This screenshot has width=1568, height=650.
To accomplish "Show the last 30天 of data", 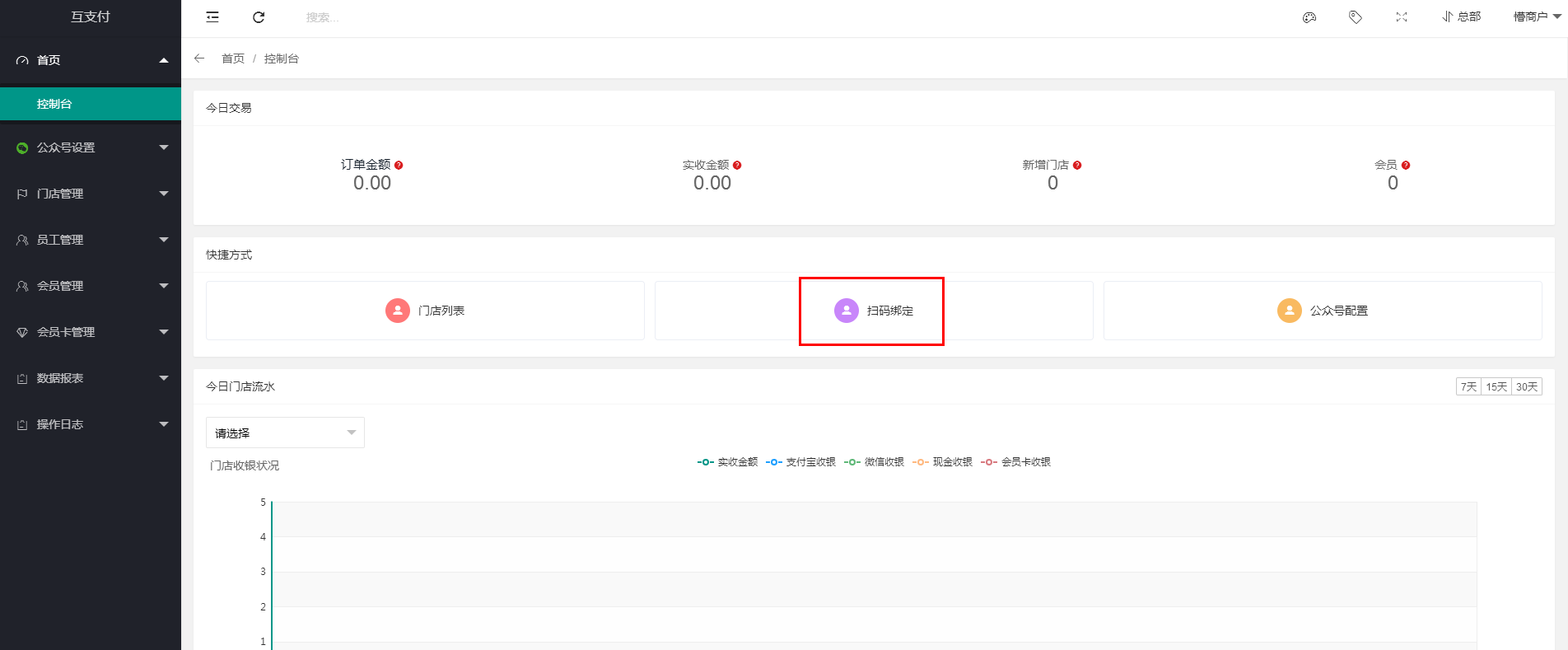I will [x=1527, y=387].
